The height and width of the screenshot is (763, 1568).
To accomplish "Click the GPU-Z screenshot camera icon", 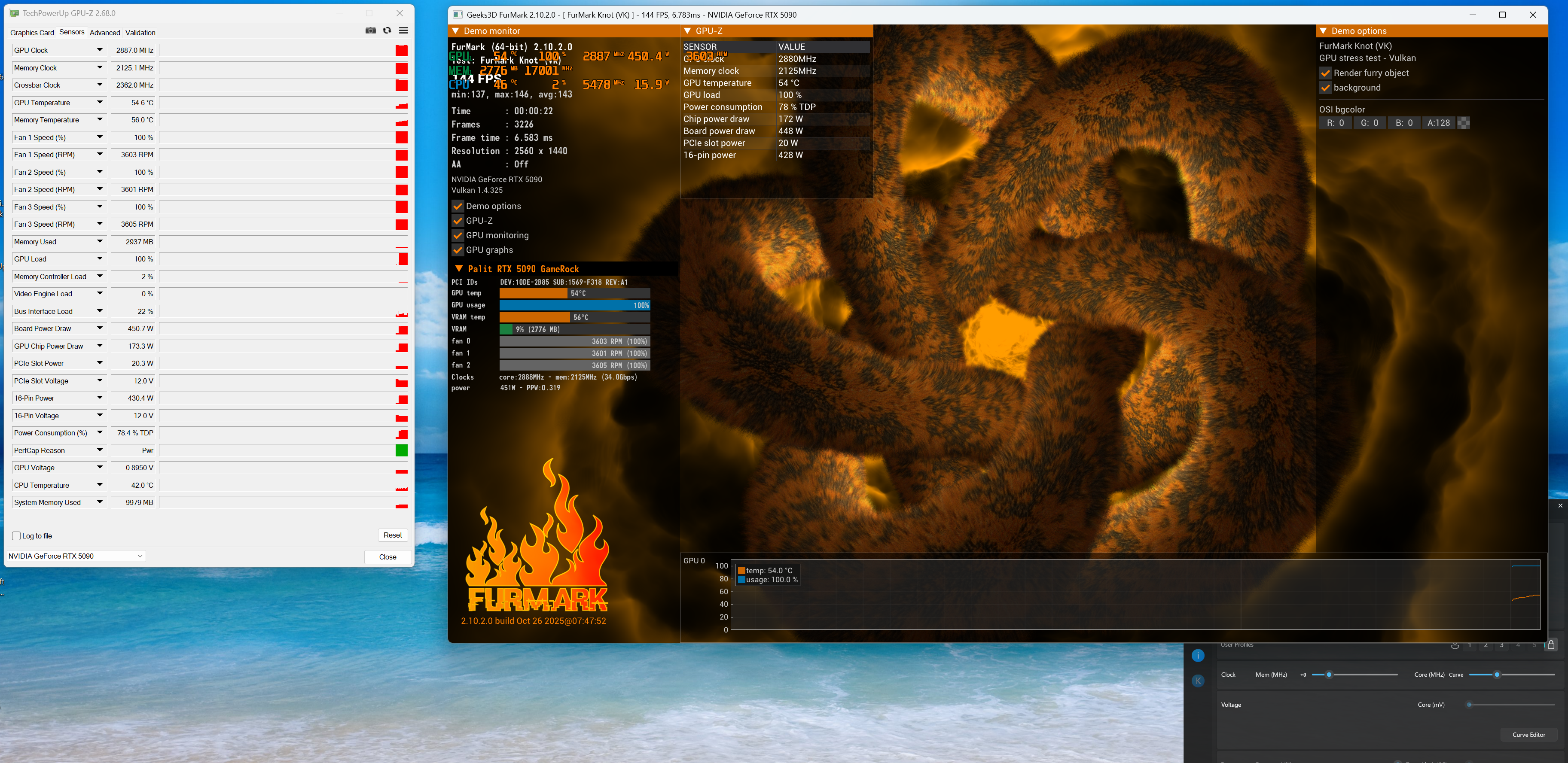I will point(370,30).
